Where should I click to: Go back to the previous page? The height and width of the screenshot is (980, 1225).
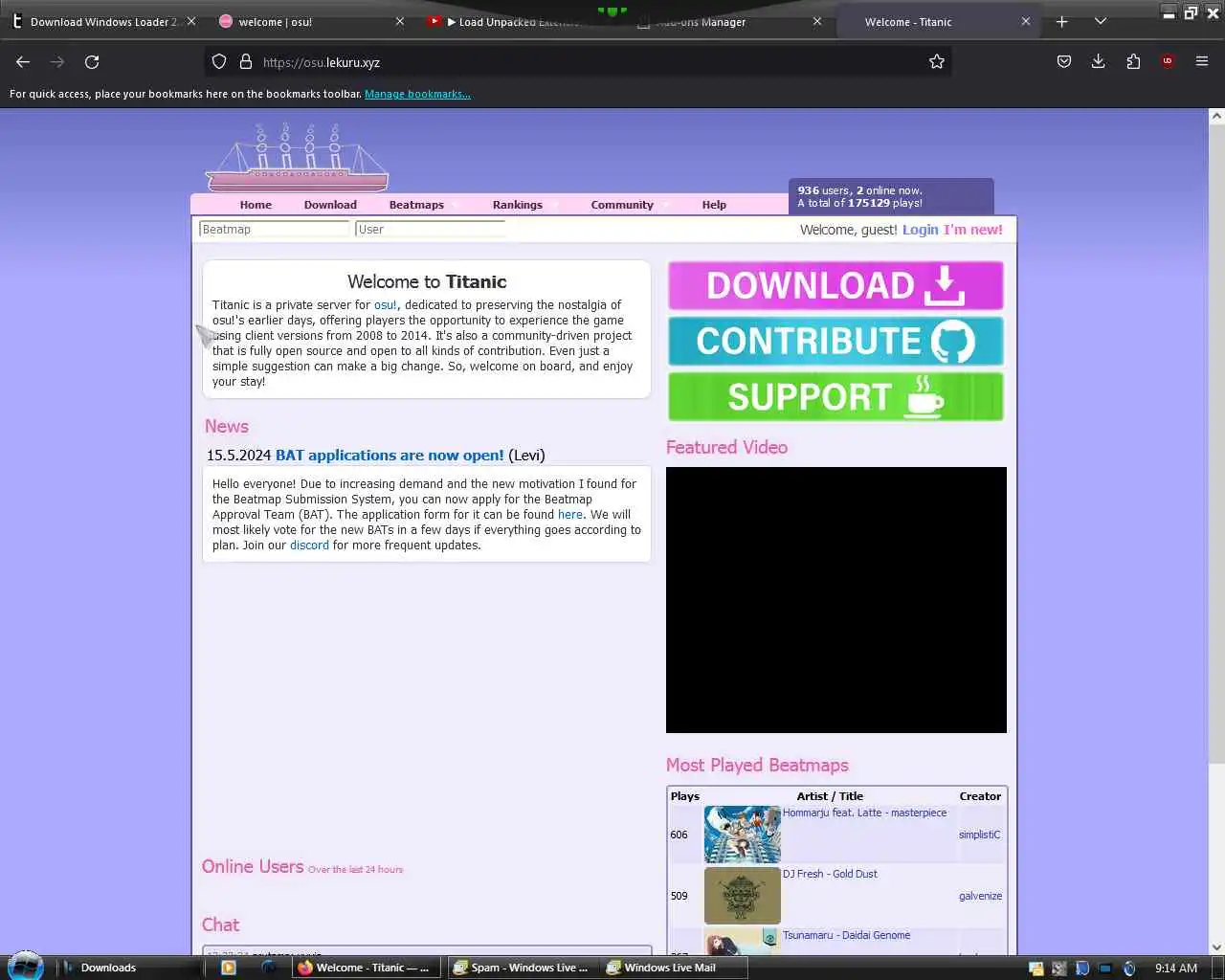point(23,61)
